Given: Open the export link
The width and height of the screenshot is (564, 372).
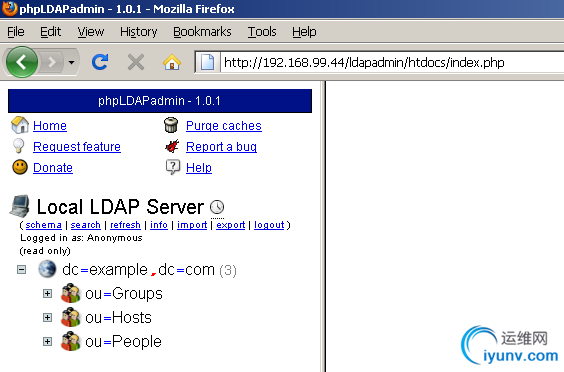Looking at the screenshot, I should pos(231,225).
